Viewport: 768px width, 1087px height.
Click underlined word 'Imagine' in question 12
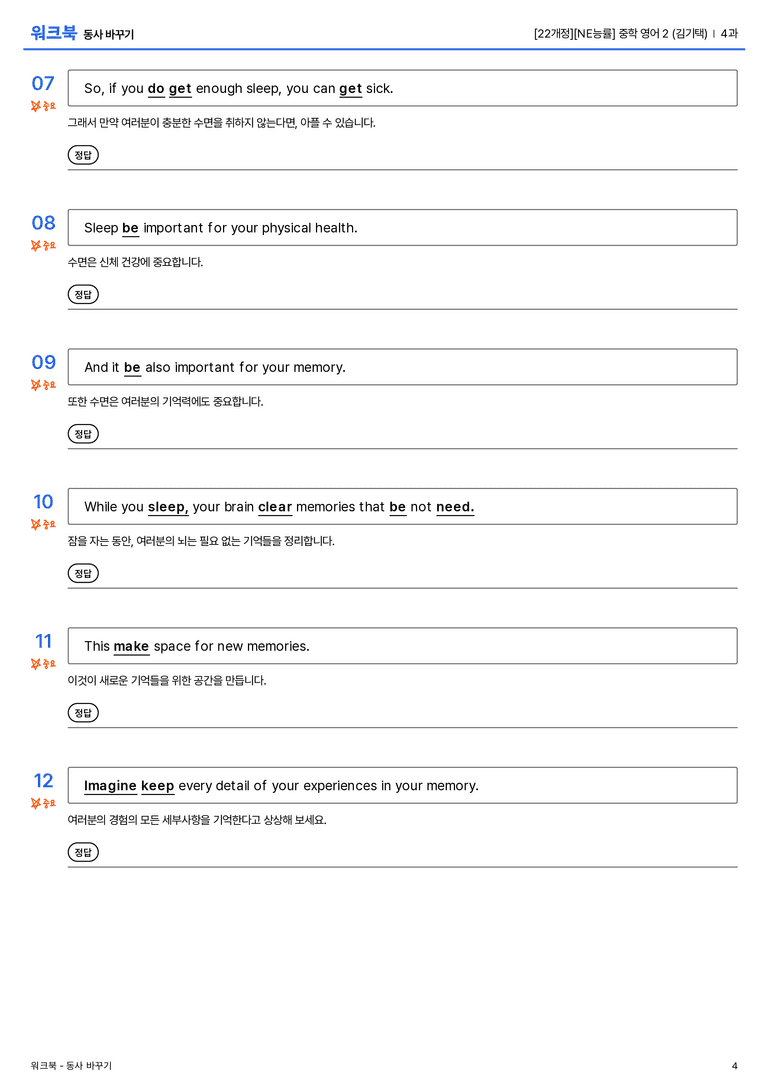tap(110, 786)
